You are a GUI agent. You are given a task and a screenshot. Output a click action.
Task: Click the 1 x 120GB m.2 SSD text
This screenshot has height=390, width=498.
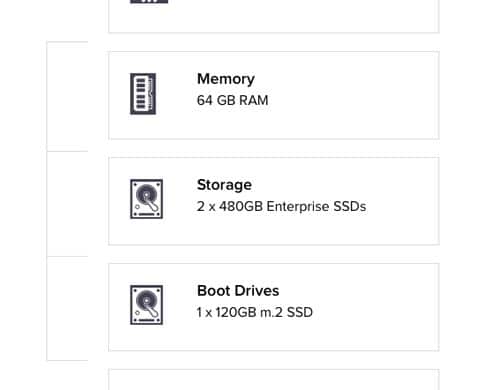255,312
